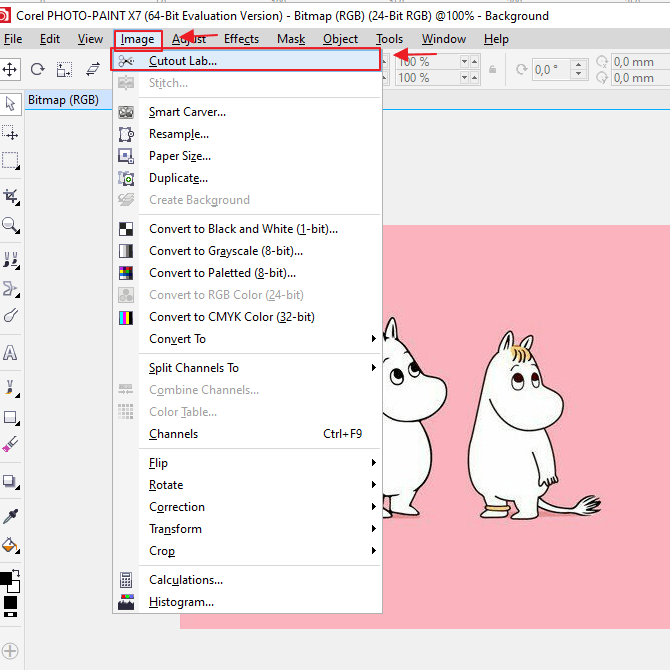This screenshot has height=670, width=670.
Task: Click the Duplicate icon
Action: coord(126,179)
